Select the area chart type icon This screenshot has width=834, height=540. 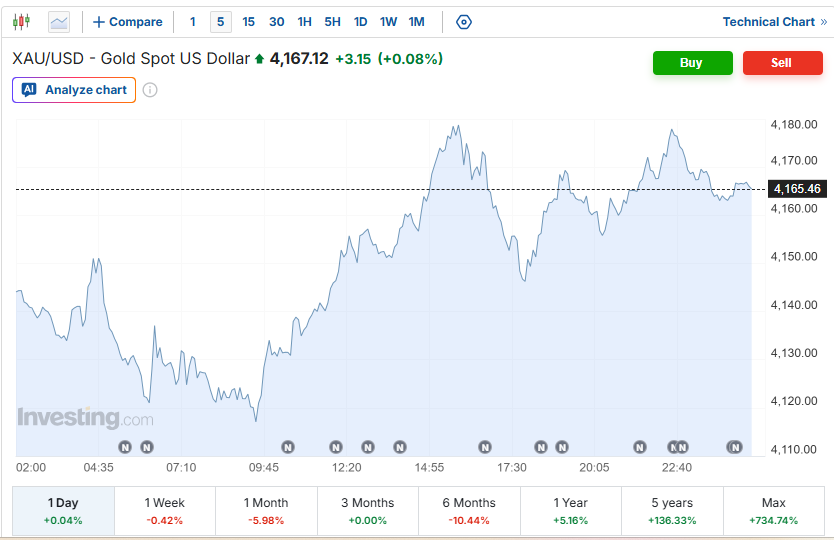click(x=59, y=22)
